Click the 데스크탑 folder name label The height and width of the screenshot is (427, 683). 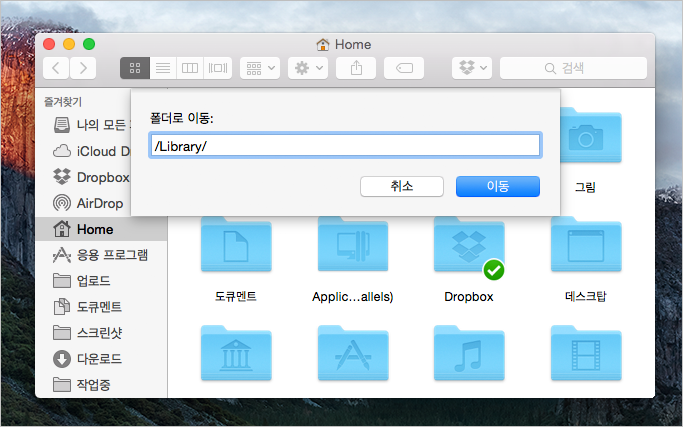click(585, 297)
